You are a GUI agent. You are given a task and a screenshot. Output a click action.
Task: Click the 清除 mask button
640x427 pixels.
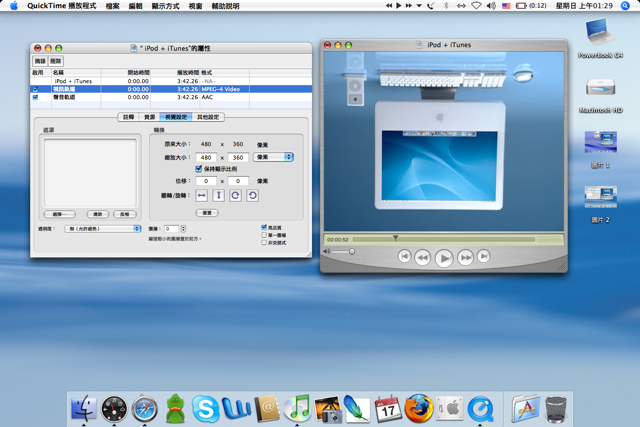pos(98,214)
